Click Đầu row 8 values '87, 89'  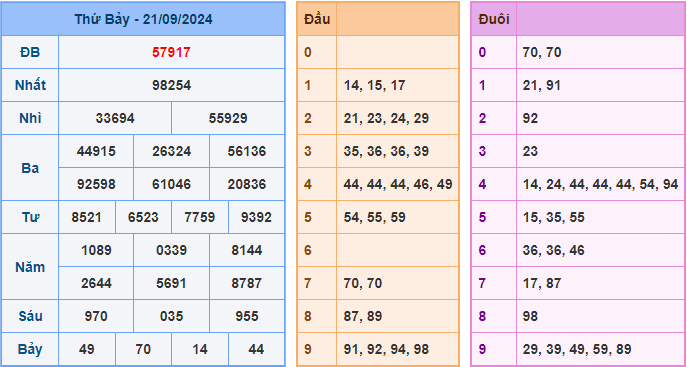click(x=363, y=316)
